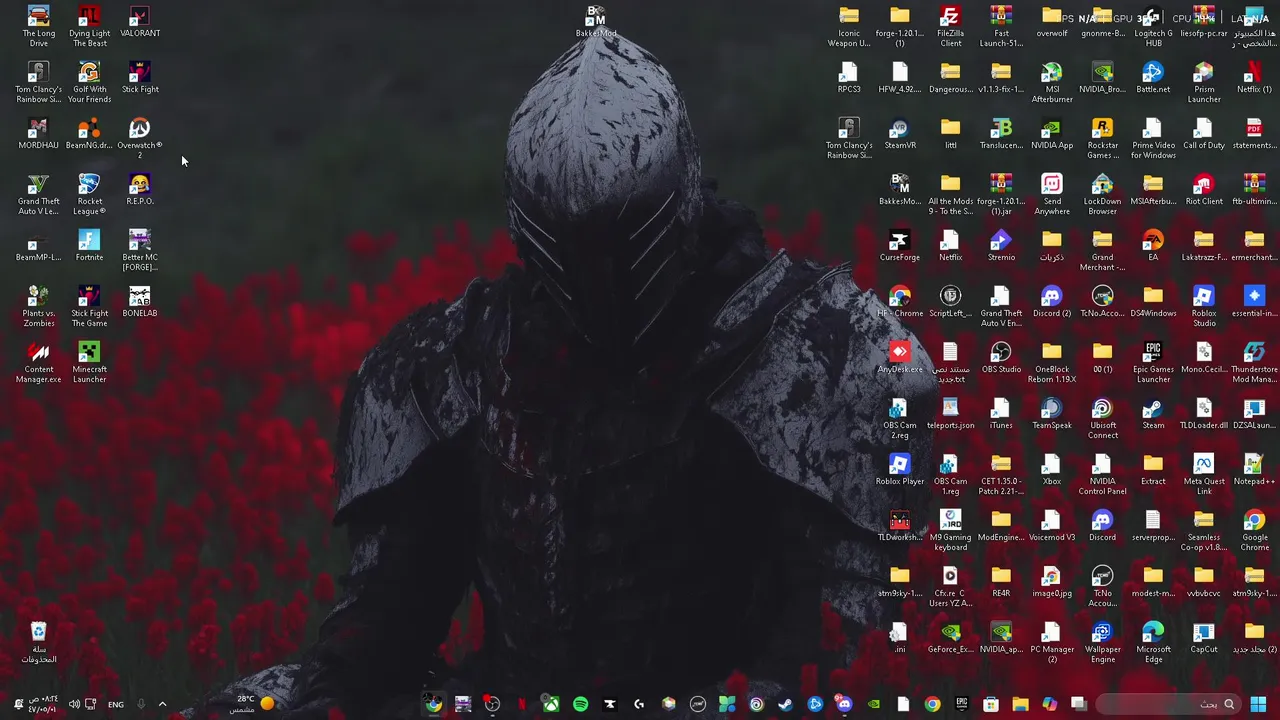Viewport: 1280px width, 720px height.
Task: Open the VALORANT desktop icon
Action: pos(140,22)
